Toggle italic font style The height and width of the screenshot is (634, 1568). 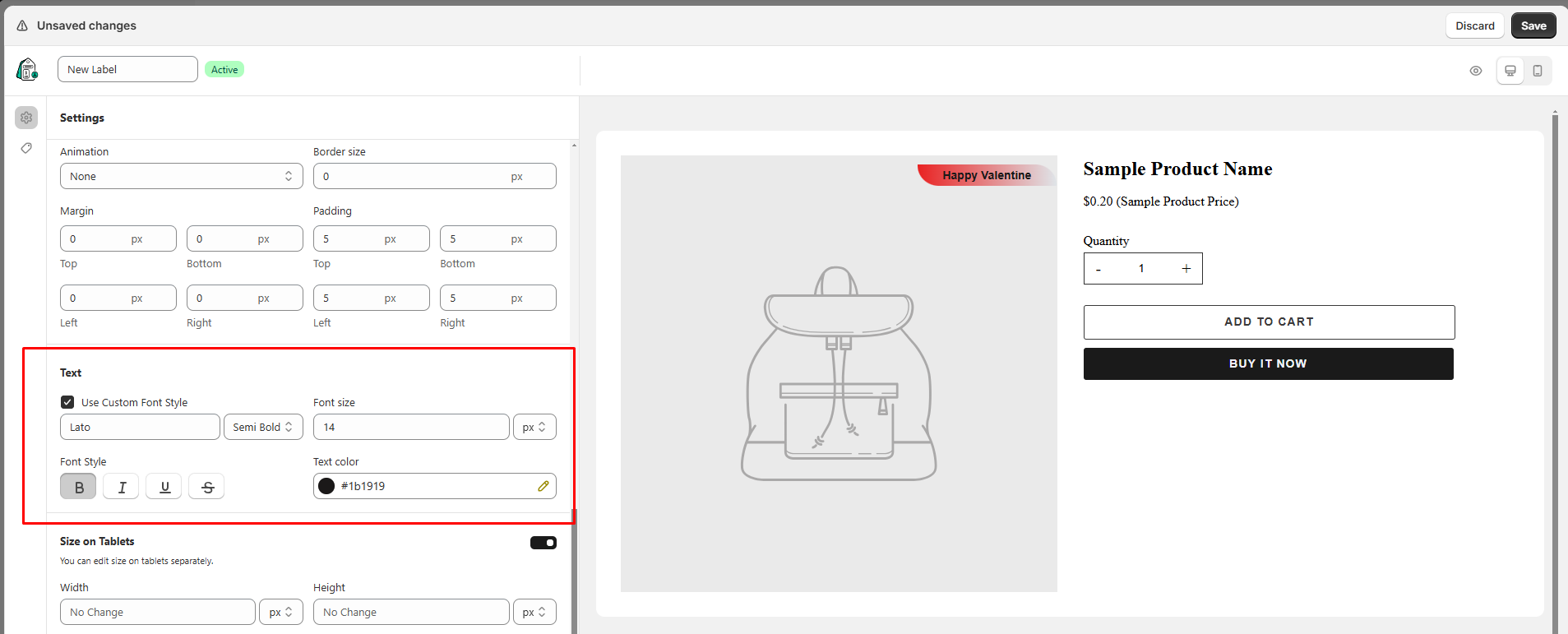[121, 487]
